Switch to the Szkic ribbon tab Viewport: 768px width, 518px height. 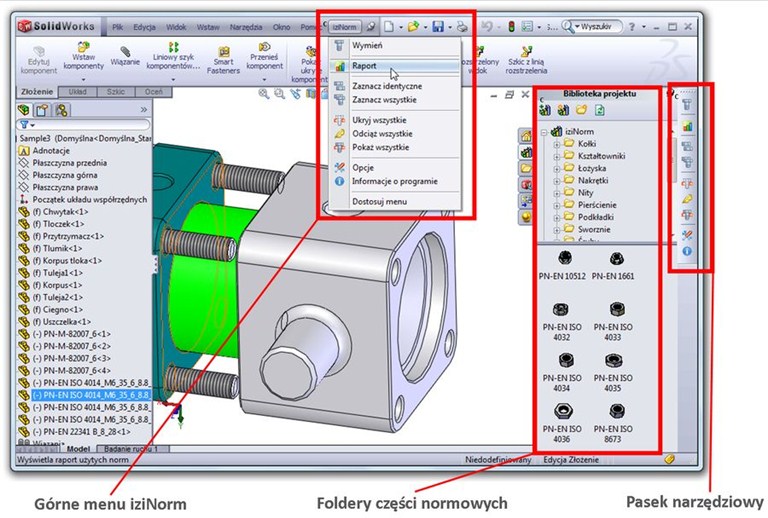(116, 92)
